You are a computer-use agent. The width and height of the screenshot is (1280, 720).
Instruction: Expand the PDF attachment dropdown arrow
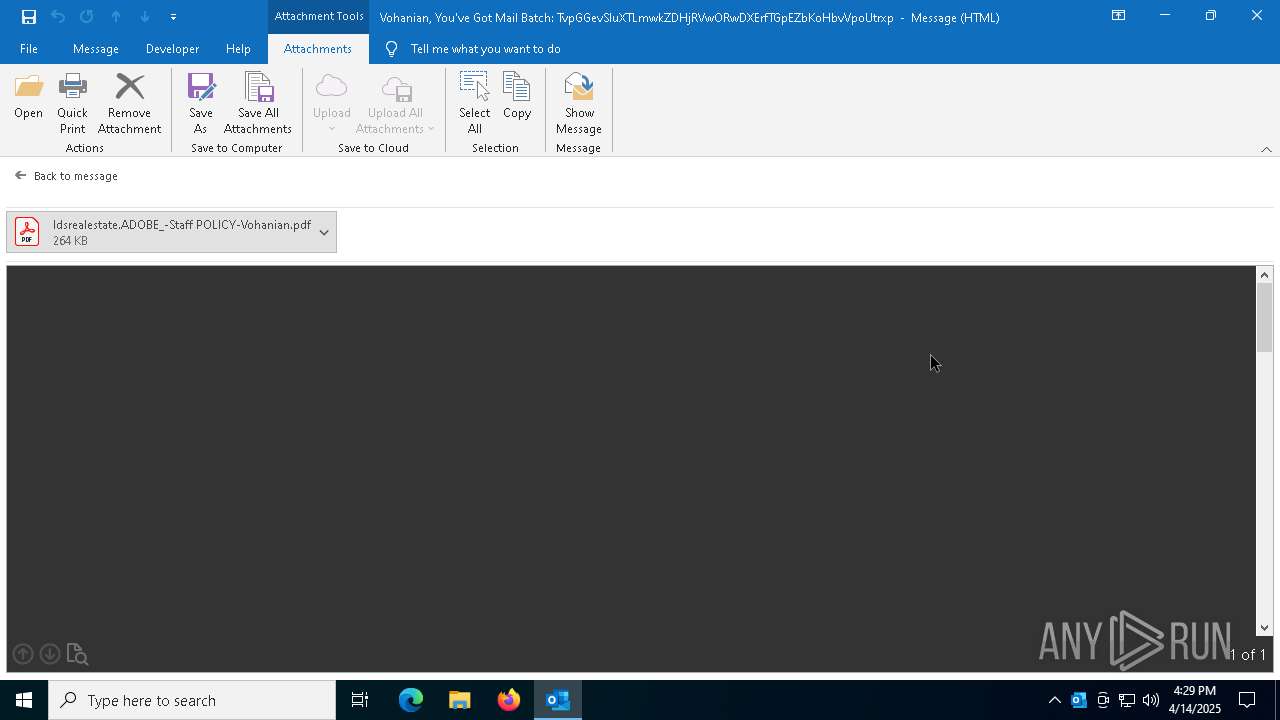point(324,232)
